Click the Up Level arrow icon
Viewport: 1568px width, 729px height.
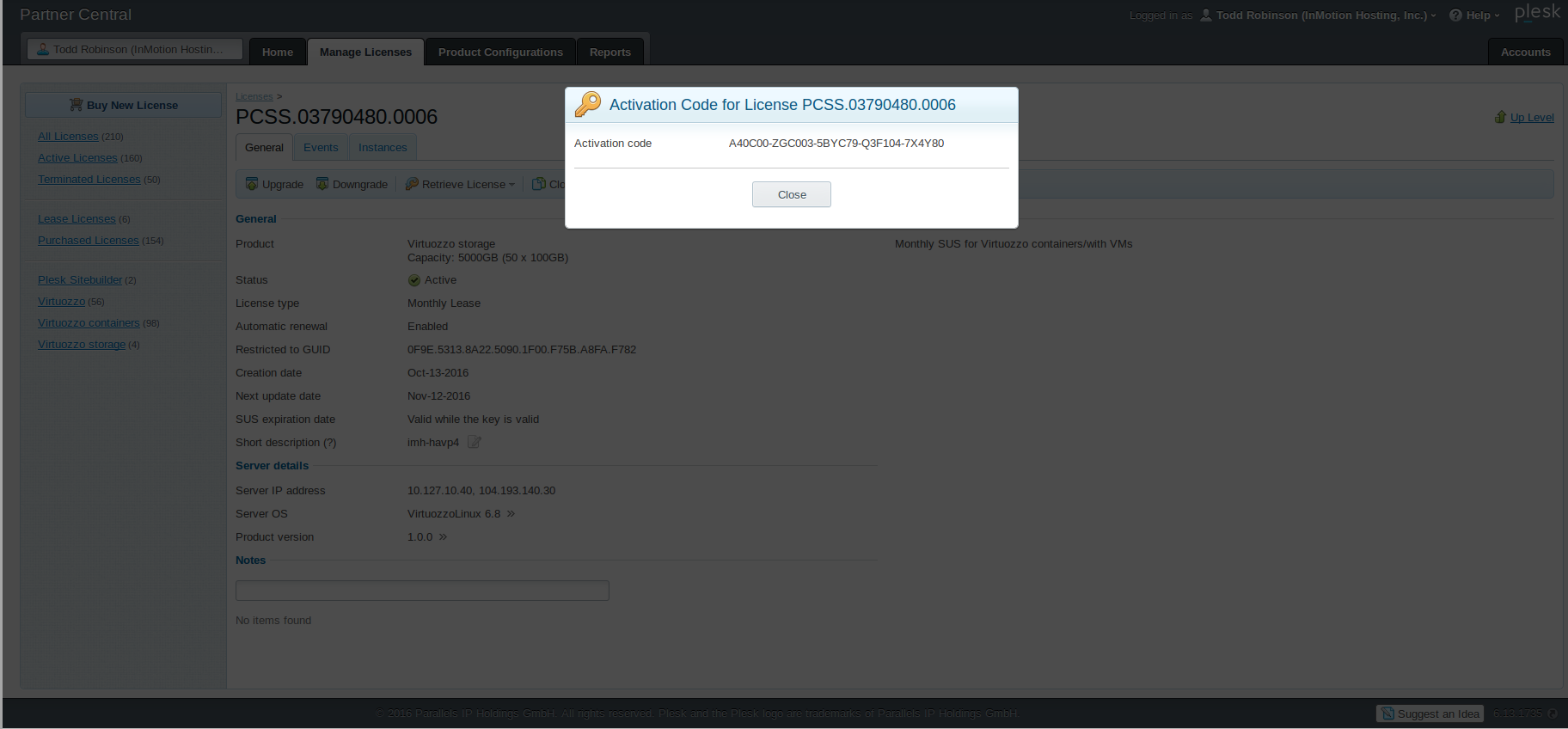click(1500, 118)
